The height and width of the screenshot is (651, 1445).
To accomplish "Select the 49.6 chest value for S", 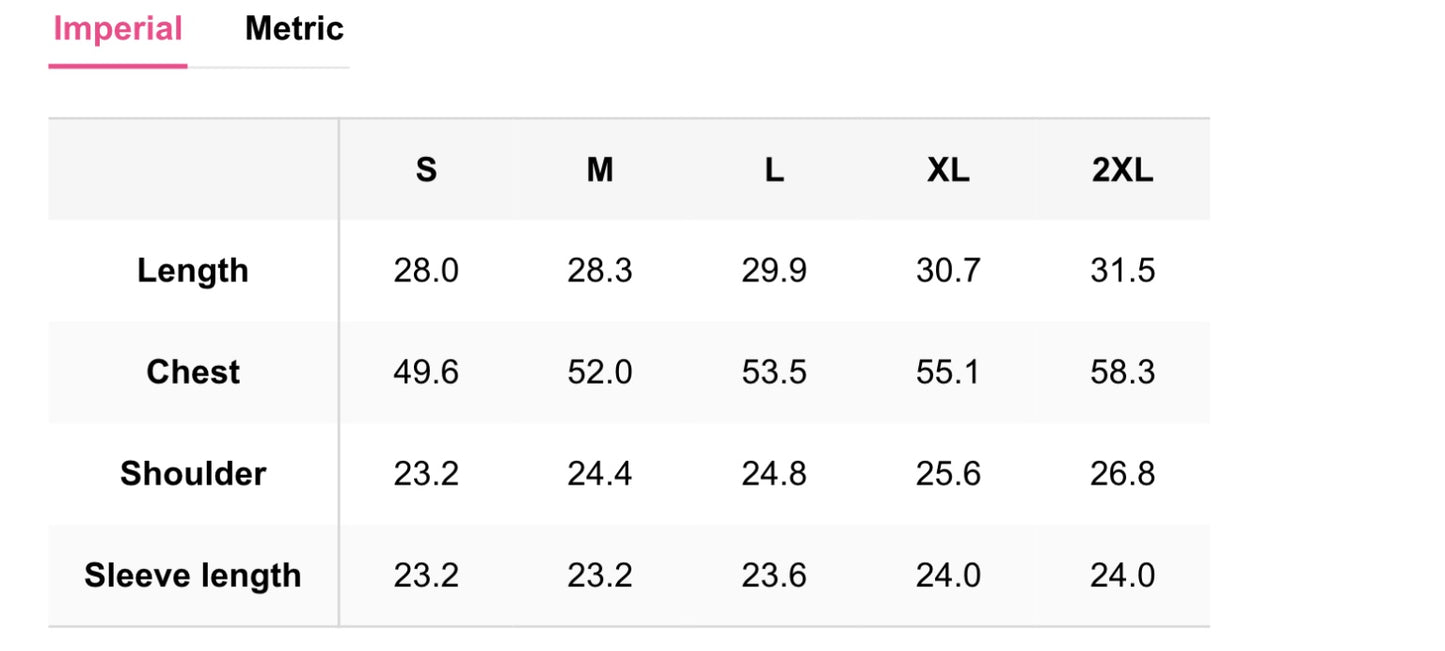I will (x=426, y=372).
